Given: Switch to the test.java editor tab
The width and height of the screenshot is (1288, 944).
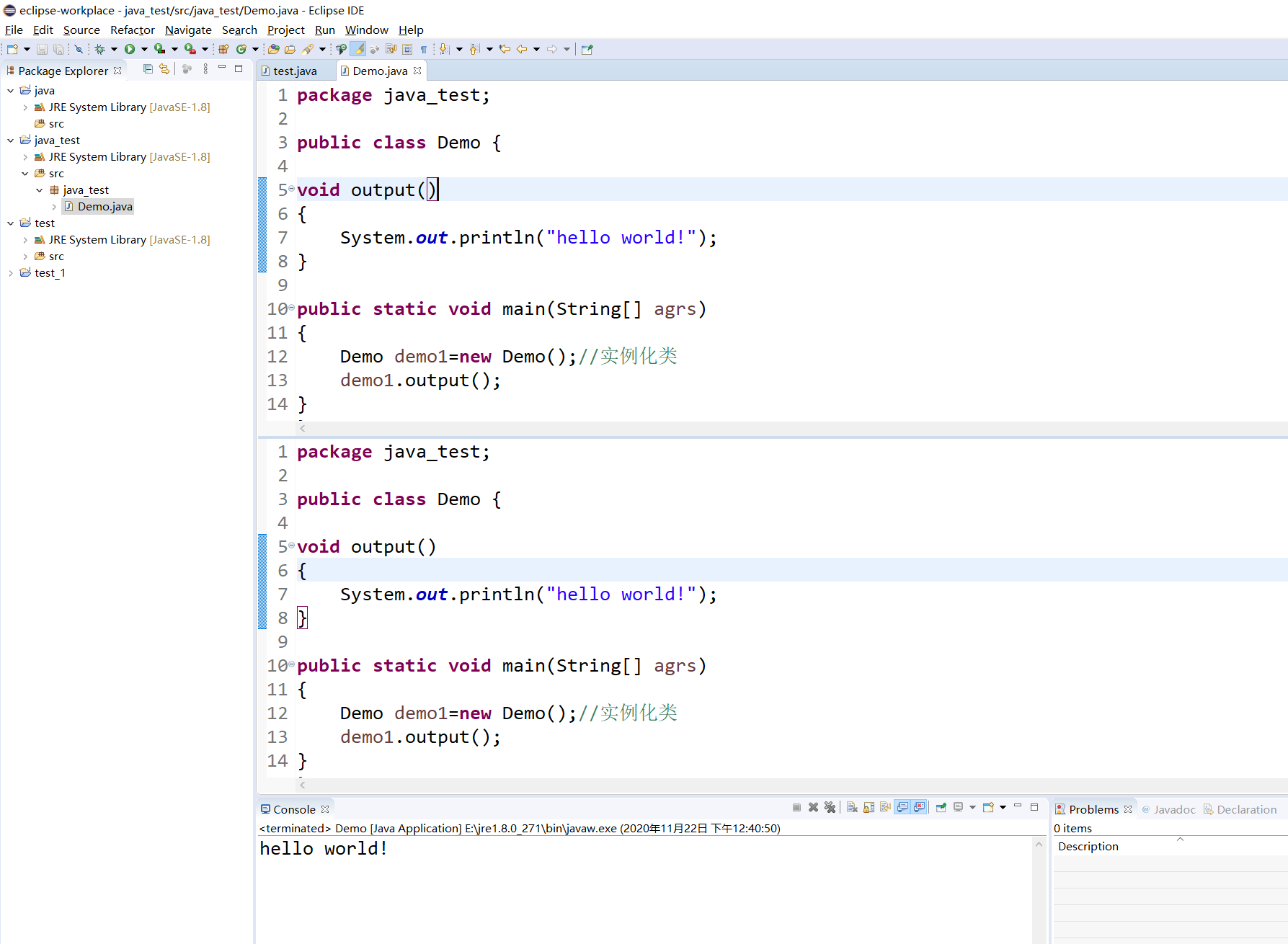Looking at the screenshot, I should (x=295, y=71).
